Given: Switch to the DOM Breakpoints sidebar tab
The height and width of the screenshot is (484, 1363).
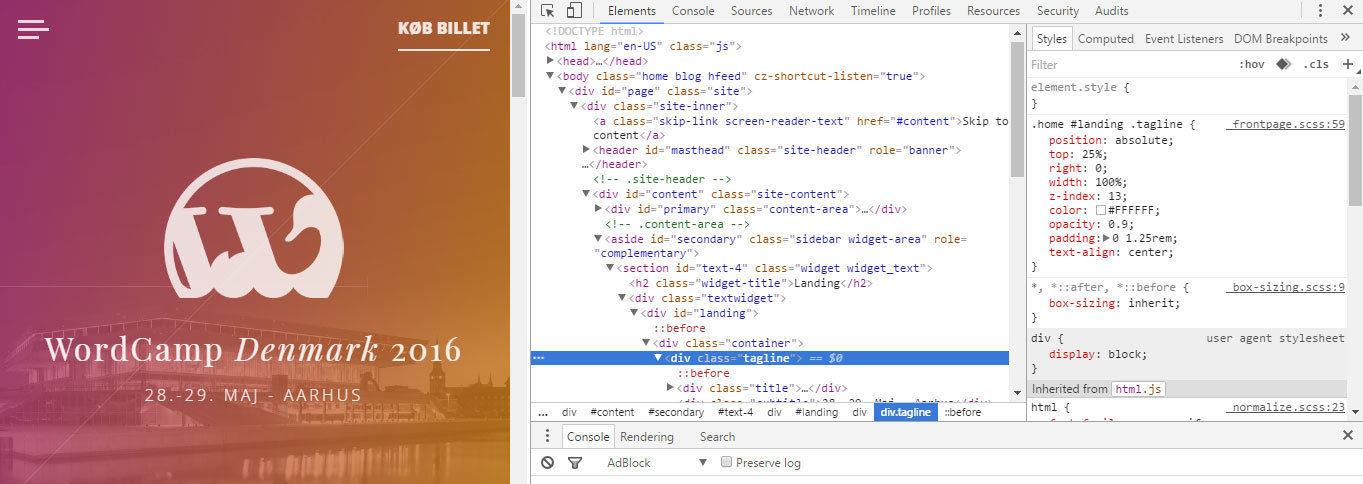Looking at the screenshot, I should pos(1281,39).
